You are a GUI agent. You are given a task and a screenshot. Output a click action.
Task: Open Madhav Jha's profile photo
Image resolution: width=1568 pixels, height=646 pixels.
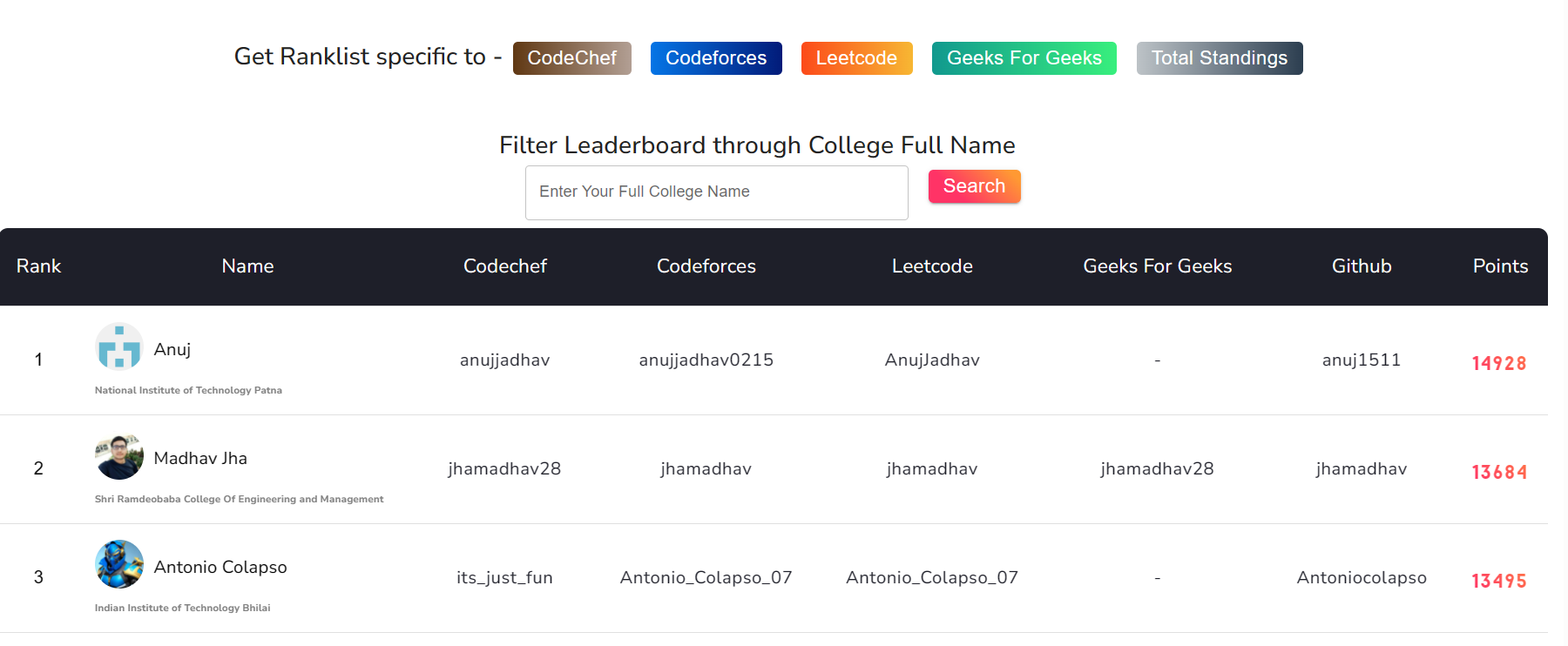119,456
